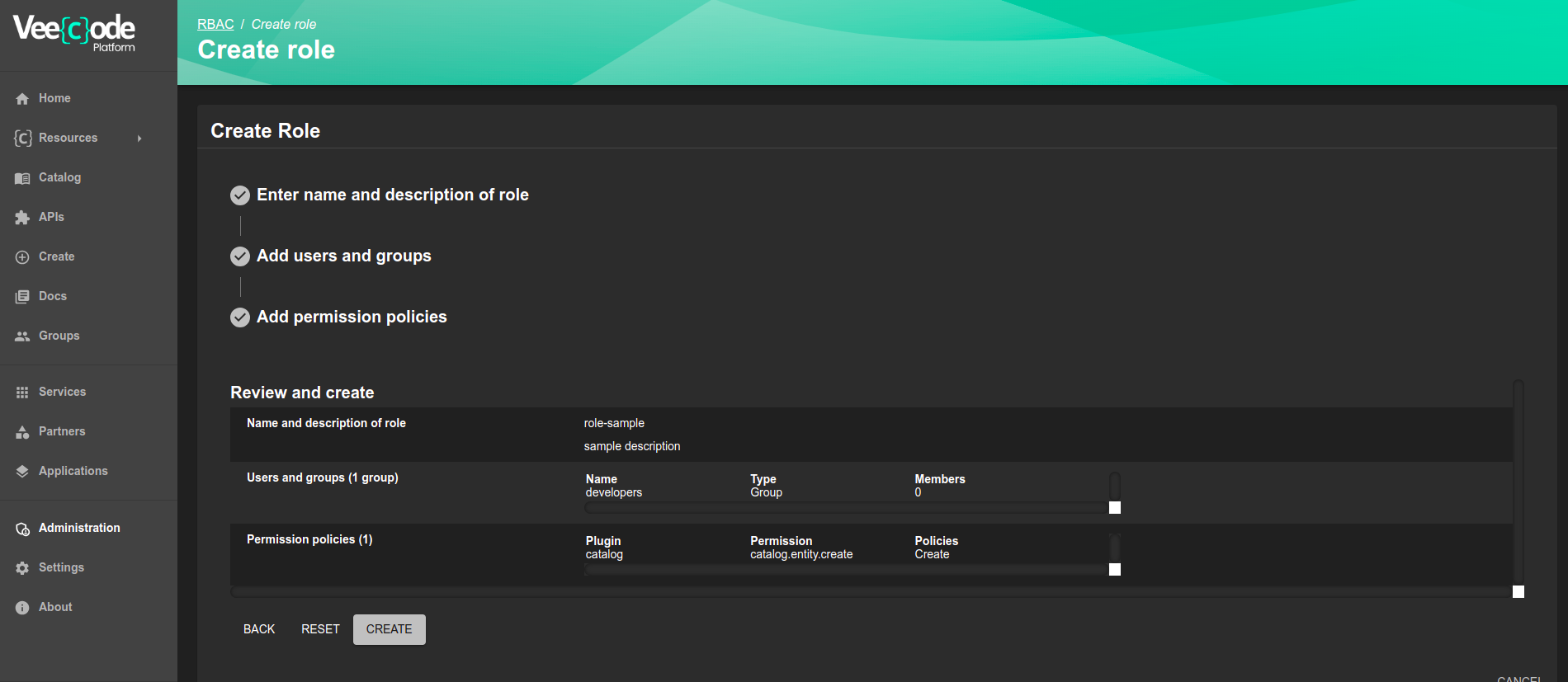Click the checkmark beside 'Add users and groups'

tap(240, 256)
